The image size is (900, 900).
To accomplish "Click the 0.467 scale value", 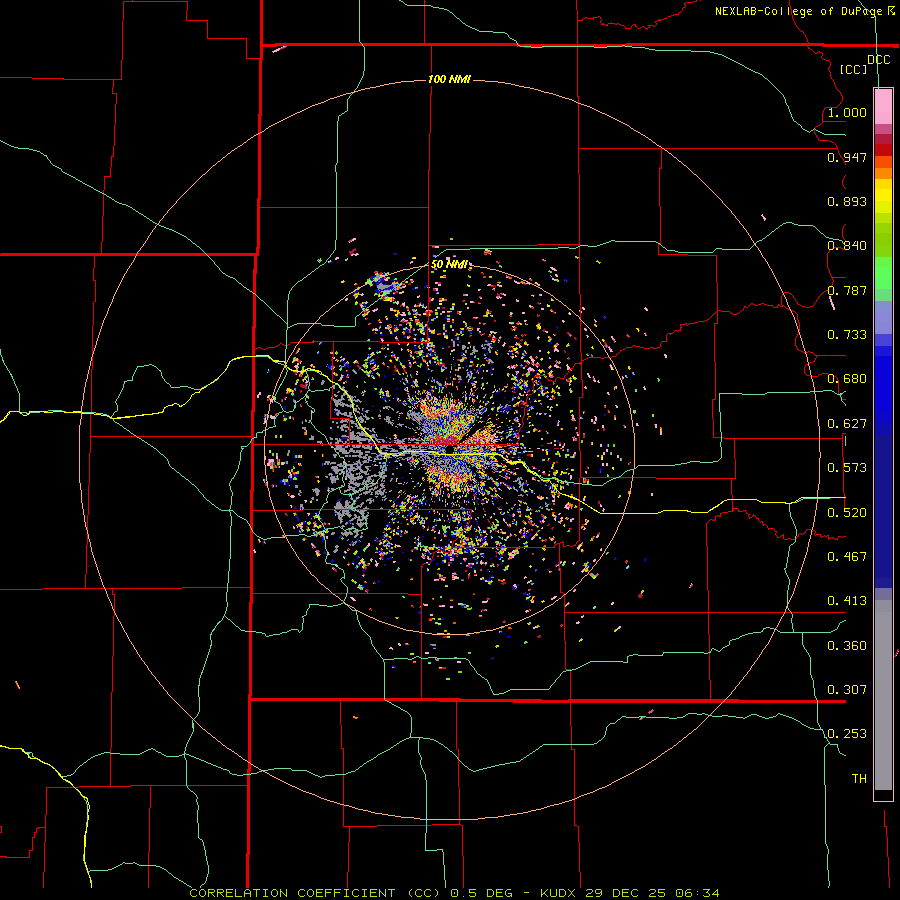I will point(847,557).
